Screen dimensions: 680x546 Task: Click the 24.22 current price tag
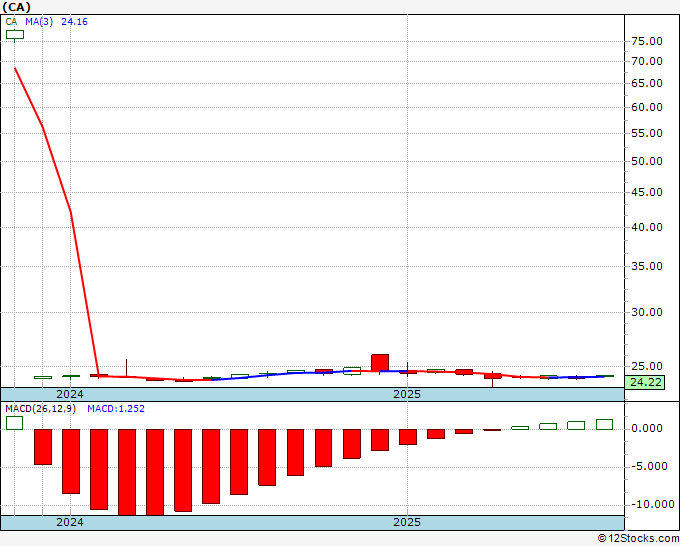click(x=646, y=383)
